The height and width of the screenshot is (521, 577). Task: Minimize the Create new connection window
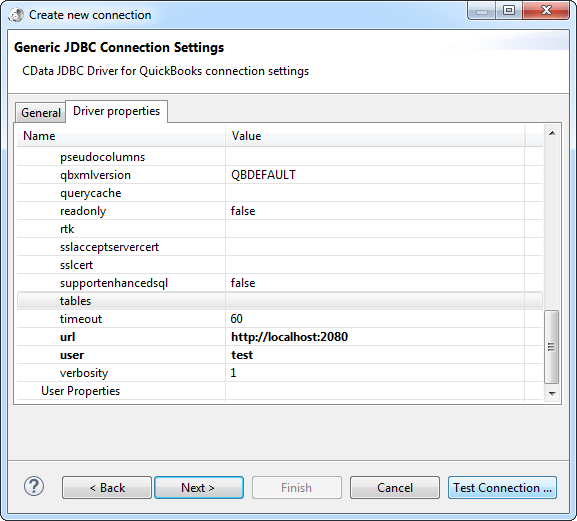pyautogui.click(x=482, y=11)
